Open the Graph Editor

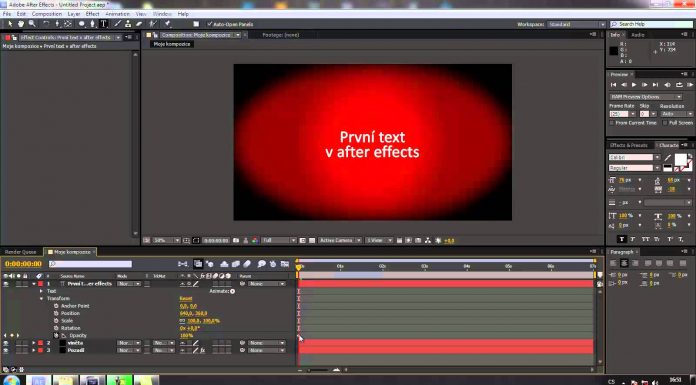click(x=285, y=264)
